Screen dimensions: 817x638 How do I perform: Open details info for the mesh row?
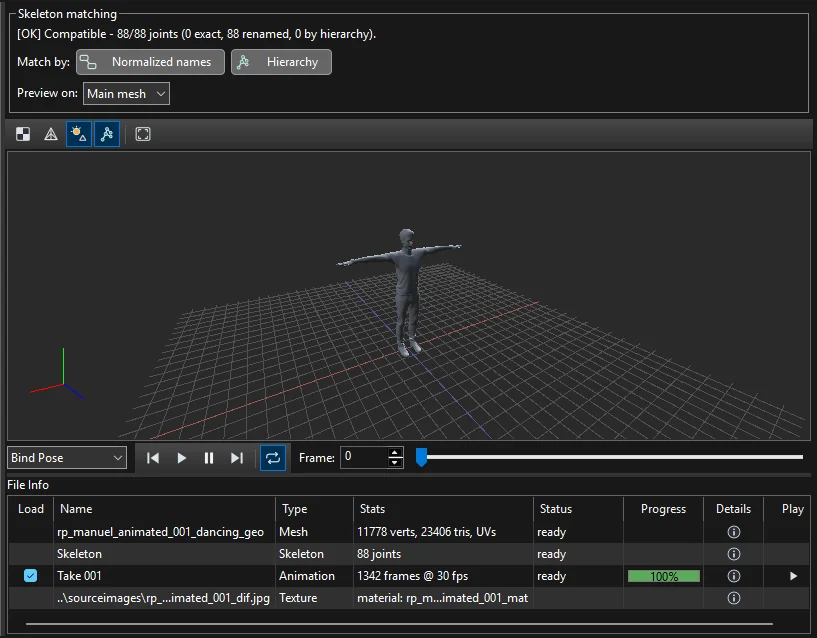[734, 532]
